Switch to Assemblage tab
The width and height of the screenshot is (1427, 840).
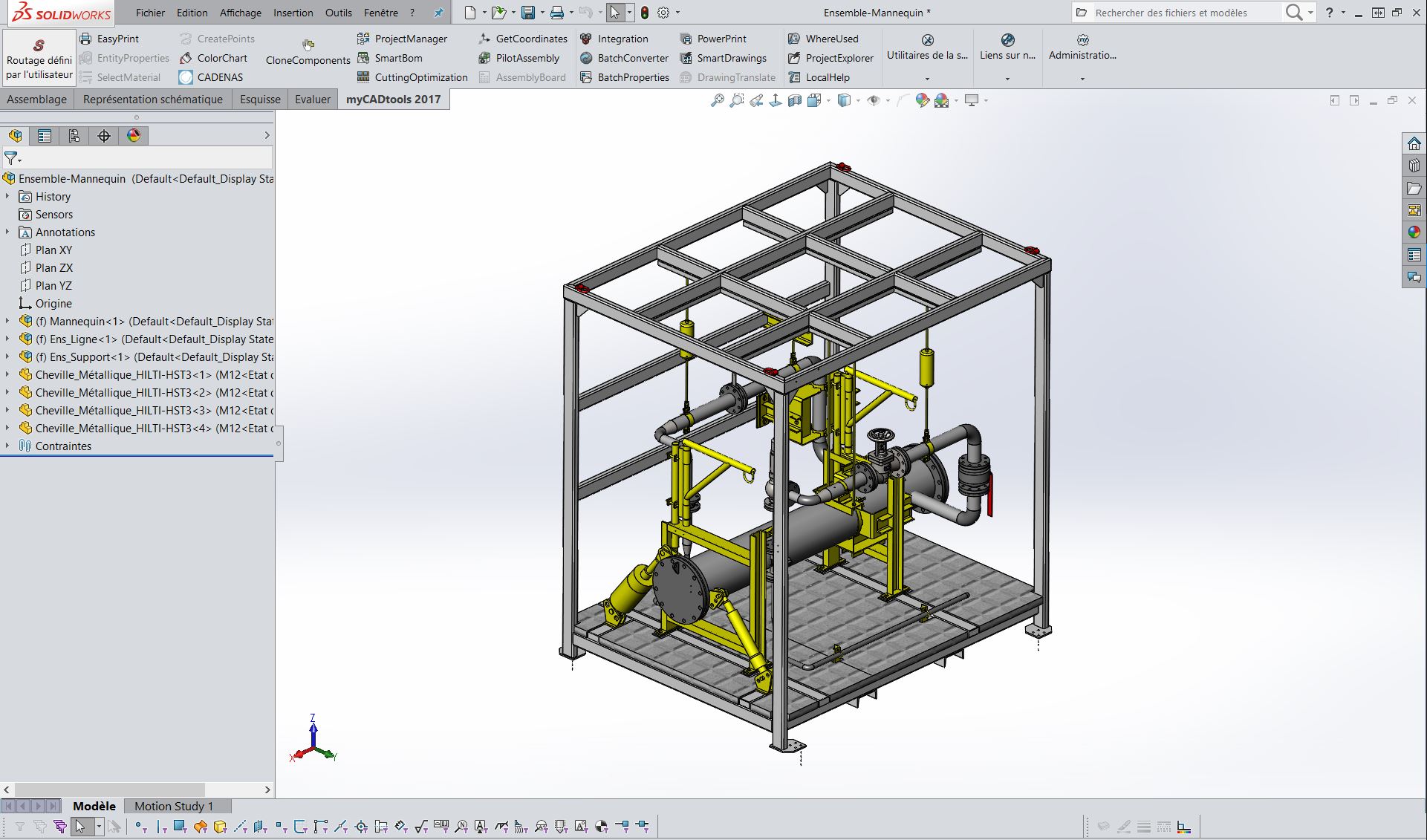click(37, 100)
